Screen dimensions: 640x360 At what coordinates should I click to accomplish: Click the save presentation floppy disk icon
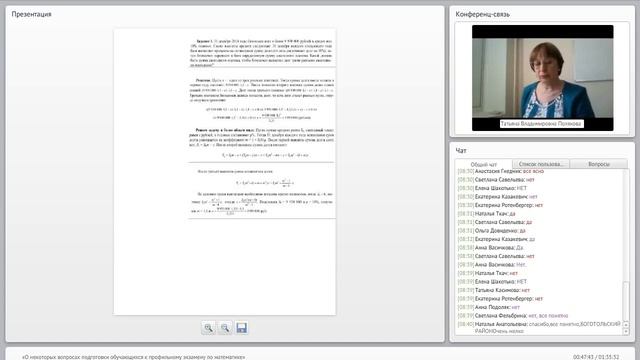point(242,328)
